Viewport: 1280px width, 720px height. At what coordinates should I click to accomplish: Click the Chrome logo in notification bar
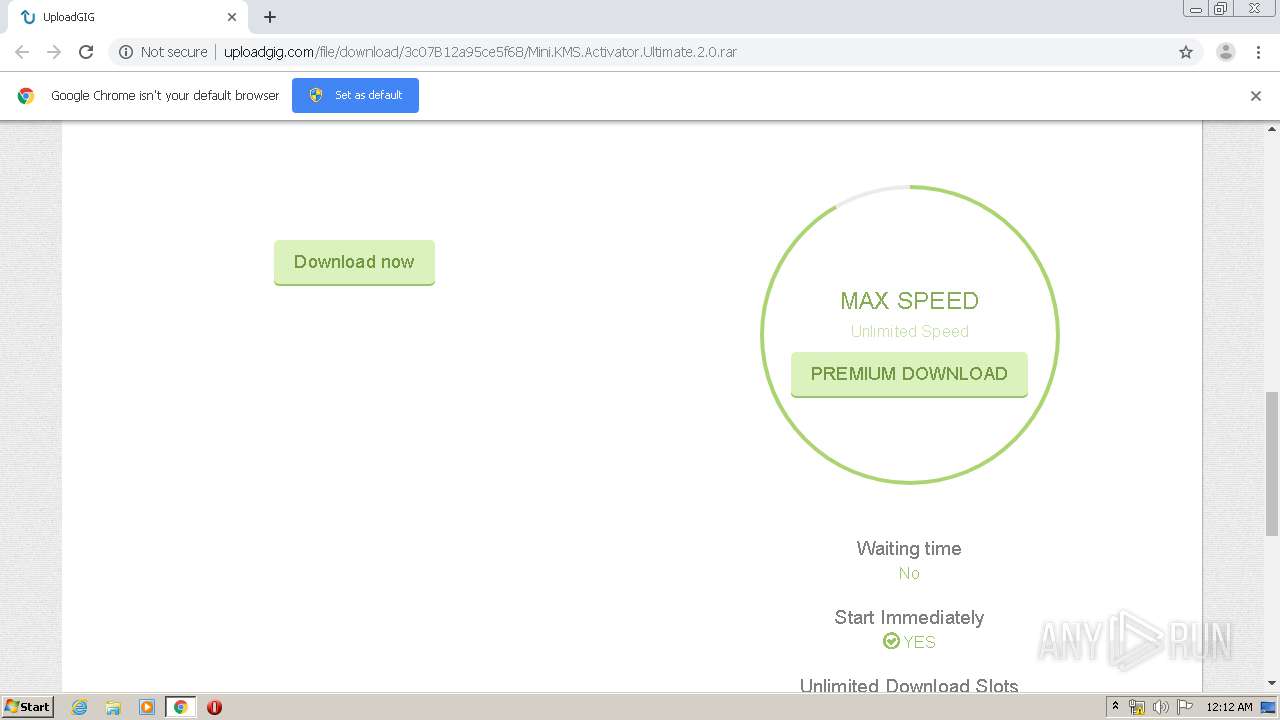[26, 96]
